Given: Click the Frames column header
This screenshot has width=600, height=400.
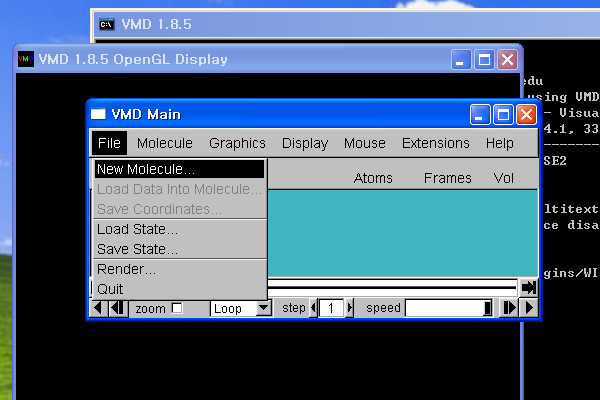Looking at the screenshot, I should coord(447,178).
